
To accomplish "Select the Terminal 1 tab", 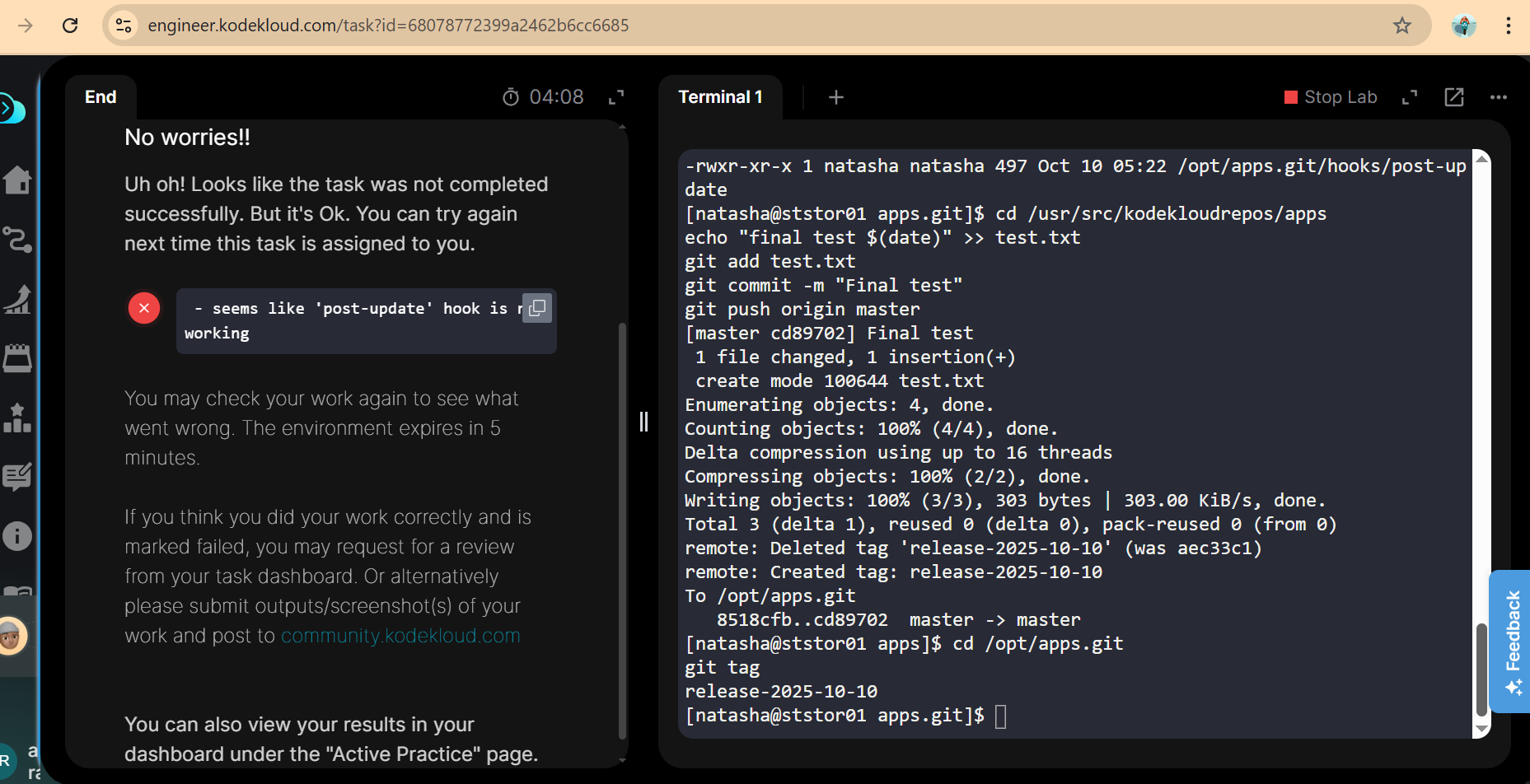I will pyautogui.click(x=720, y=97).
